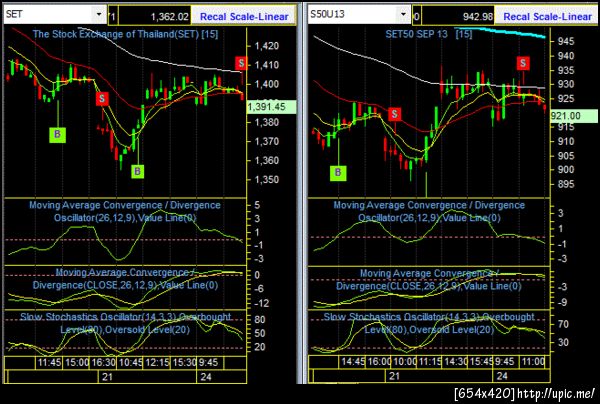Open the SET symbol dropdown arrow
The height and width of the screenshot is (404, 600).
pos(99,15)
